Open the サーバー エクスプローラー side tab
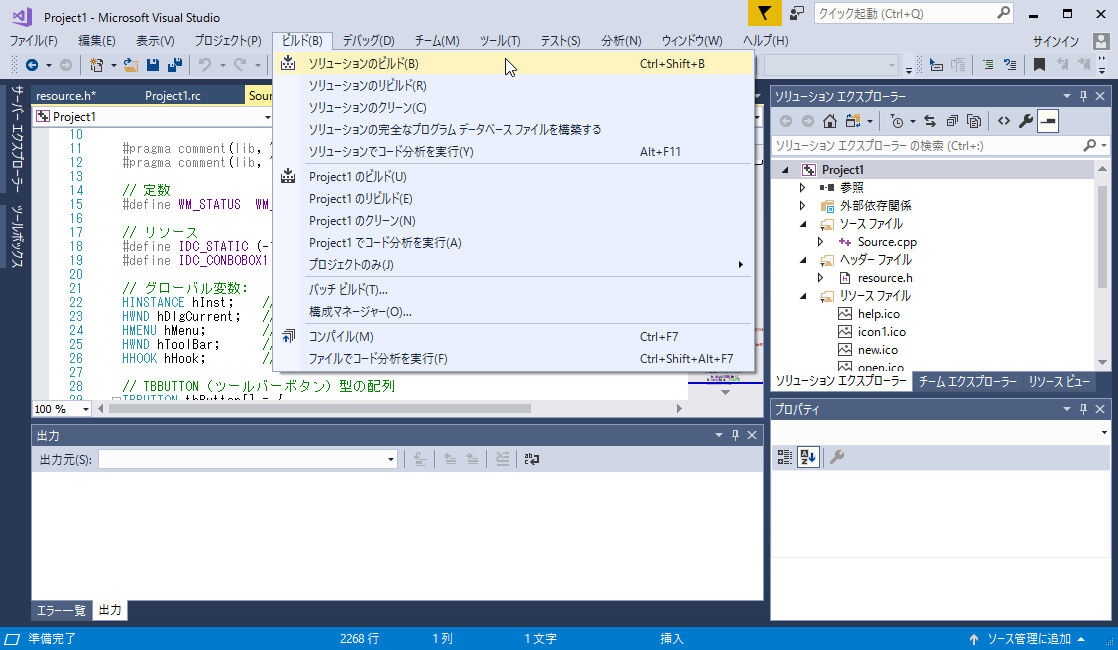 point(18,139)
